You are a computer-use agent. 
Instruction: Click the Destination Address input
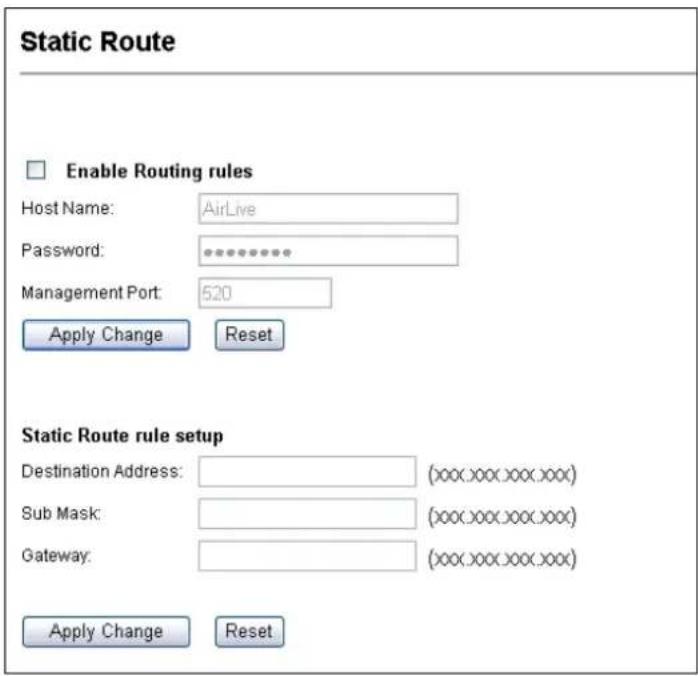point(307,471)
